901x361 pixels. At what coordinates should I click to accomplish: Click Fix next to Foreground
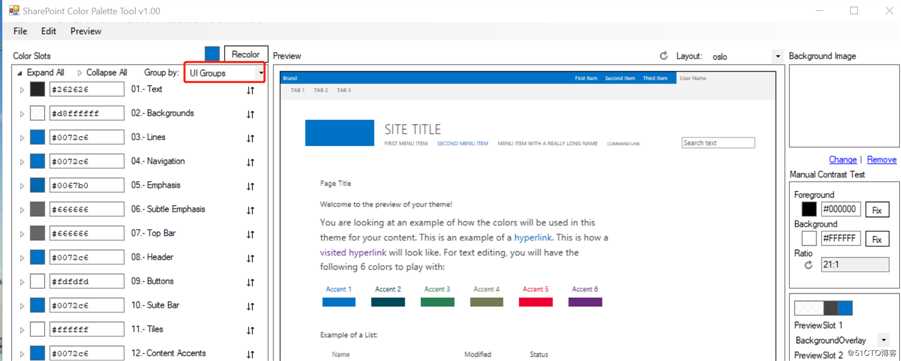coord(877,210)
